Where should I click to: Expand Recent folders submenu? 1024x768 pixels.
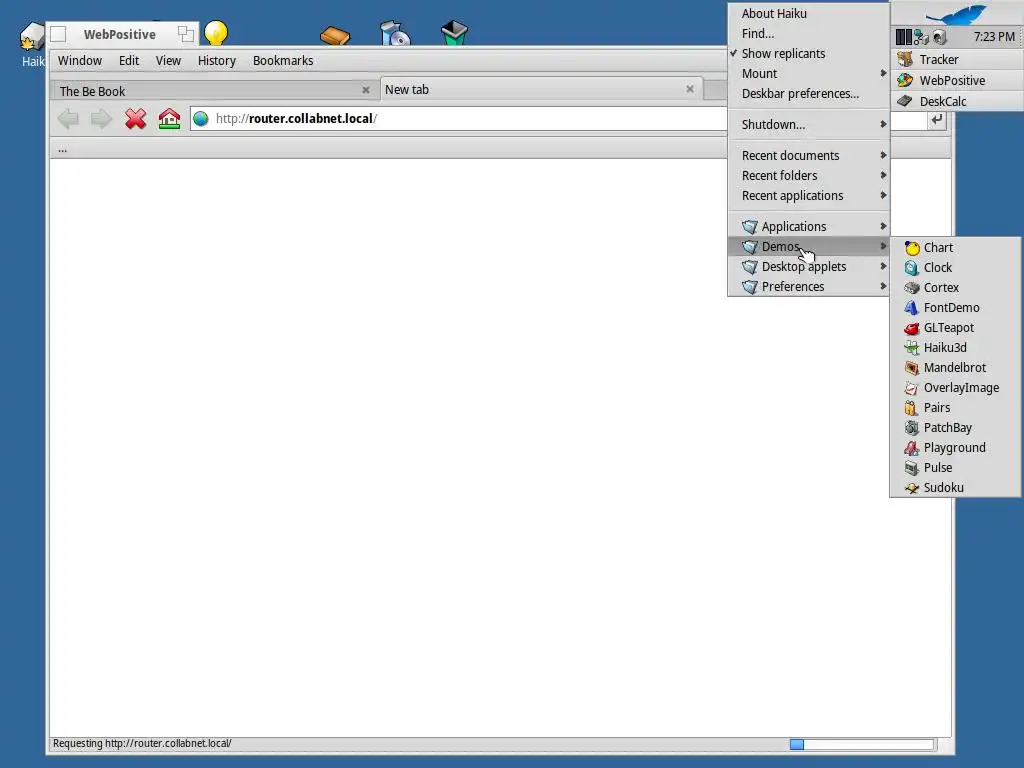pos(808,176)
